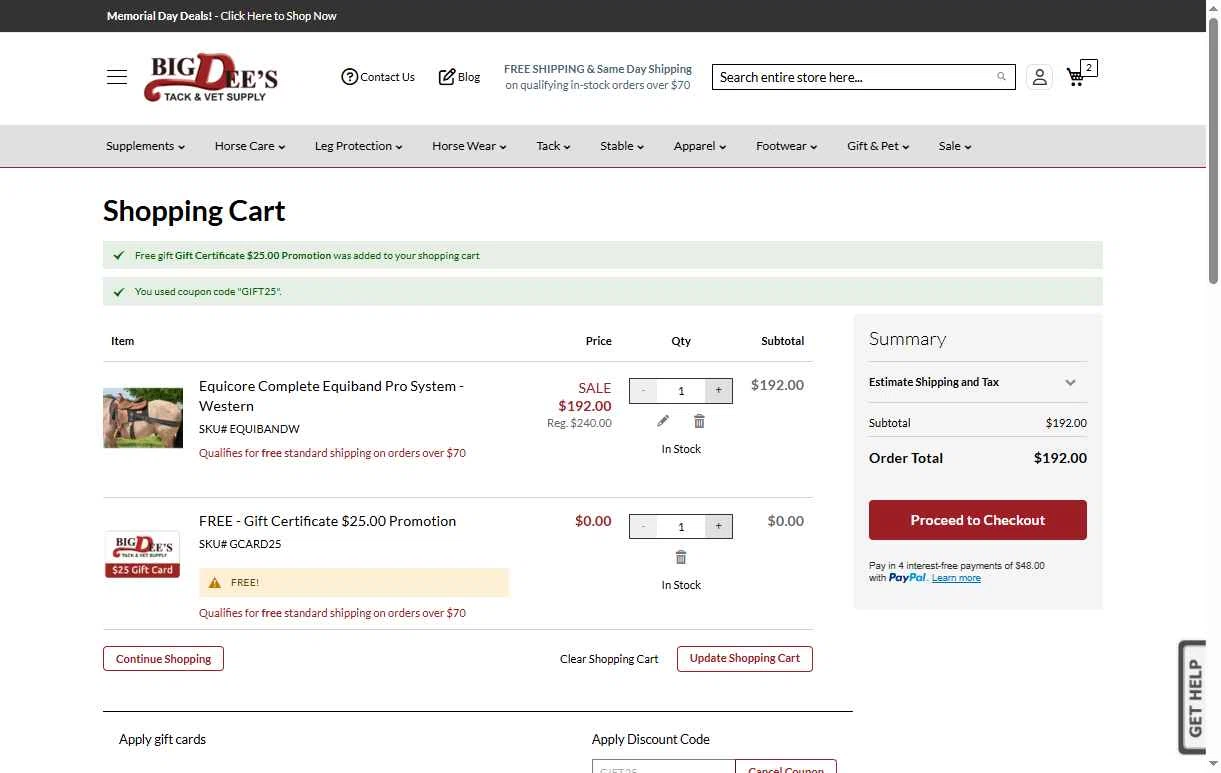Click the FREE Gift Certificate $25.00 Promotion title
1221x773 pixels.
(x=327, y=521)
